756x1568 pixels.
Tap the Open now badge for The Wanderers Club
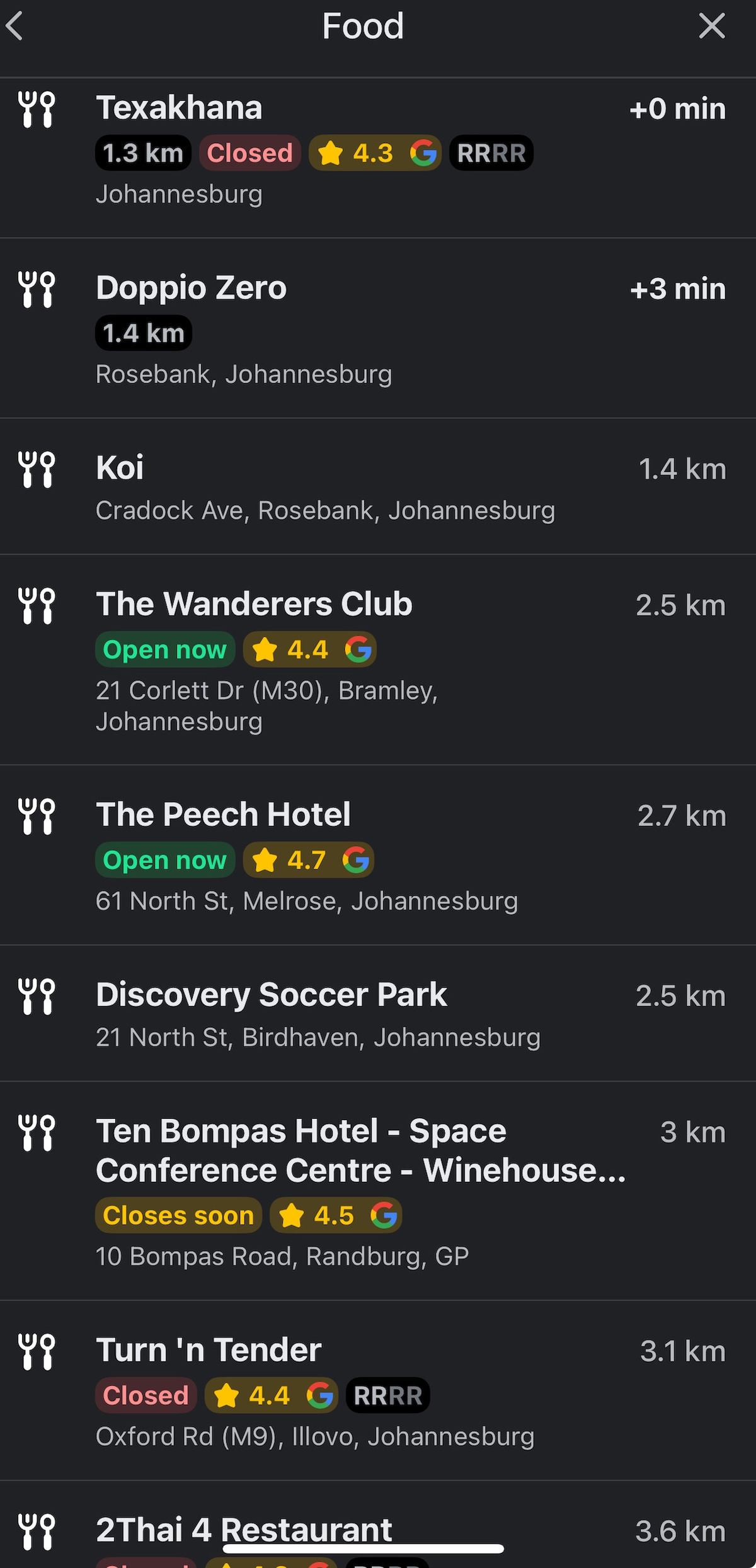coord(165,650)
